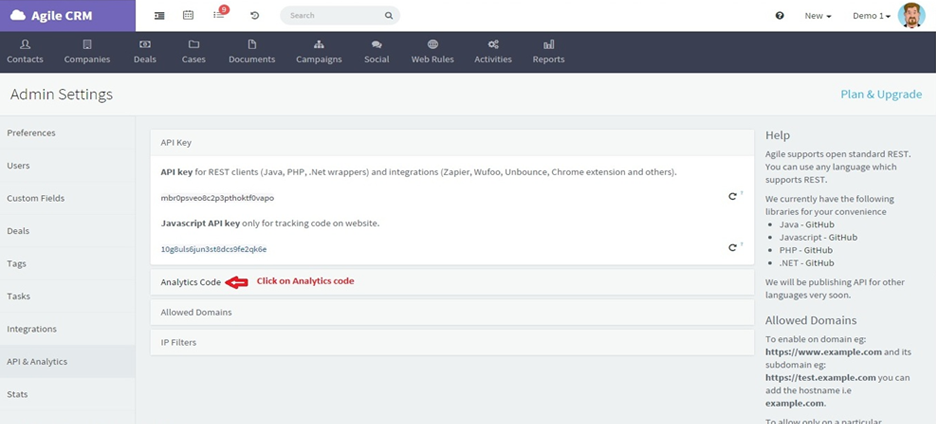This screenshot has height=424, width=936.
Task: Select Tasks in admin sidebar
Action: coord(67,296)
